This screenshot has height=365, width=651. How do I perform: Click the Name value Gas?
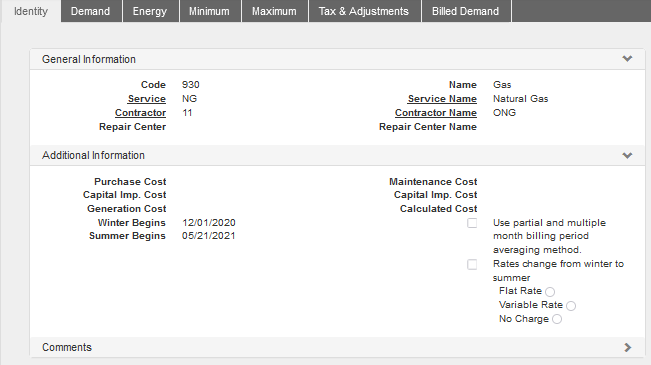[502, 85]
